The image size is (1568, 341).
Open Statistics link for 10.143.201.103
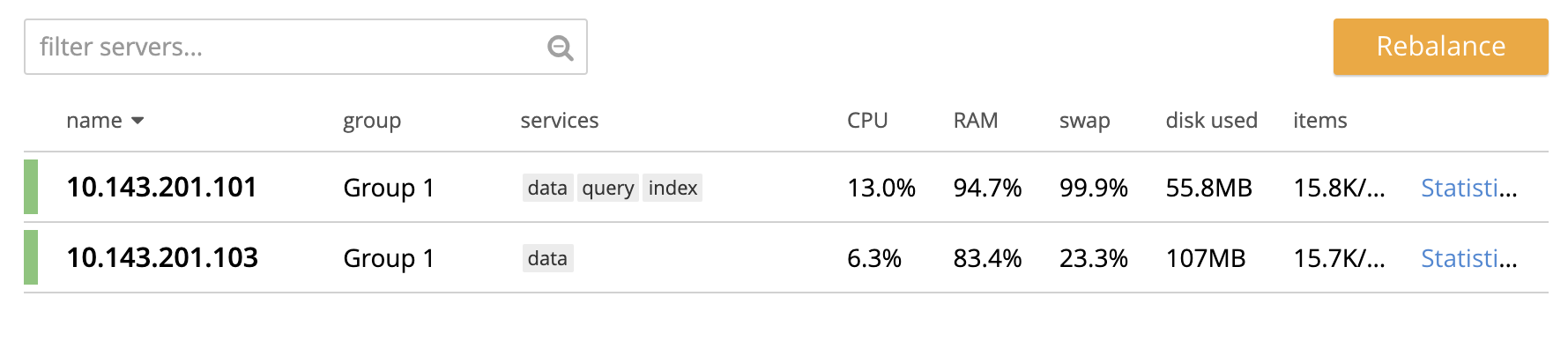[x=1468, y=258]
